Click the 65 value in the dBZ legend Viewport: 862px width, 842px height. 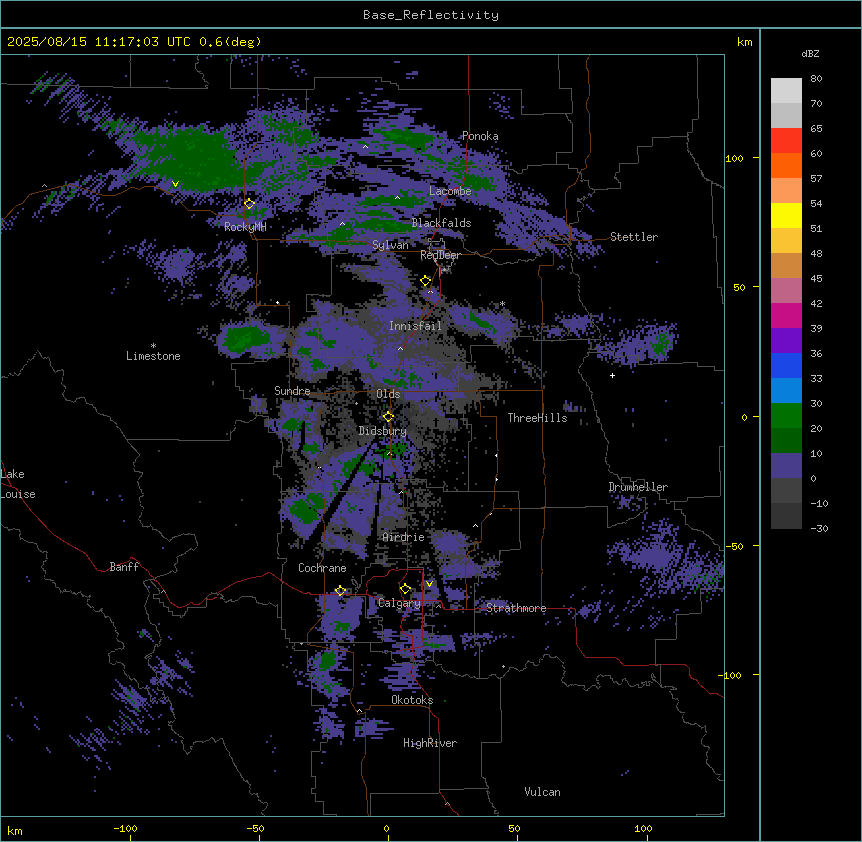[816, 129]
